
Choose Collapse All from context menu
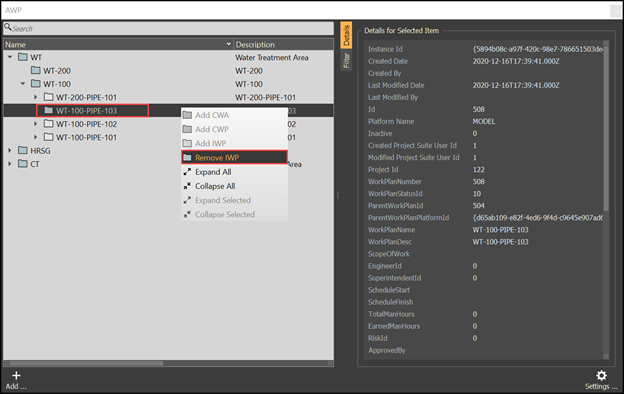[234, 186]
